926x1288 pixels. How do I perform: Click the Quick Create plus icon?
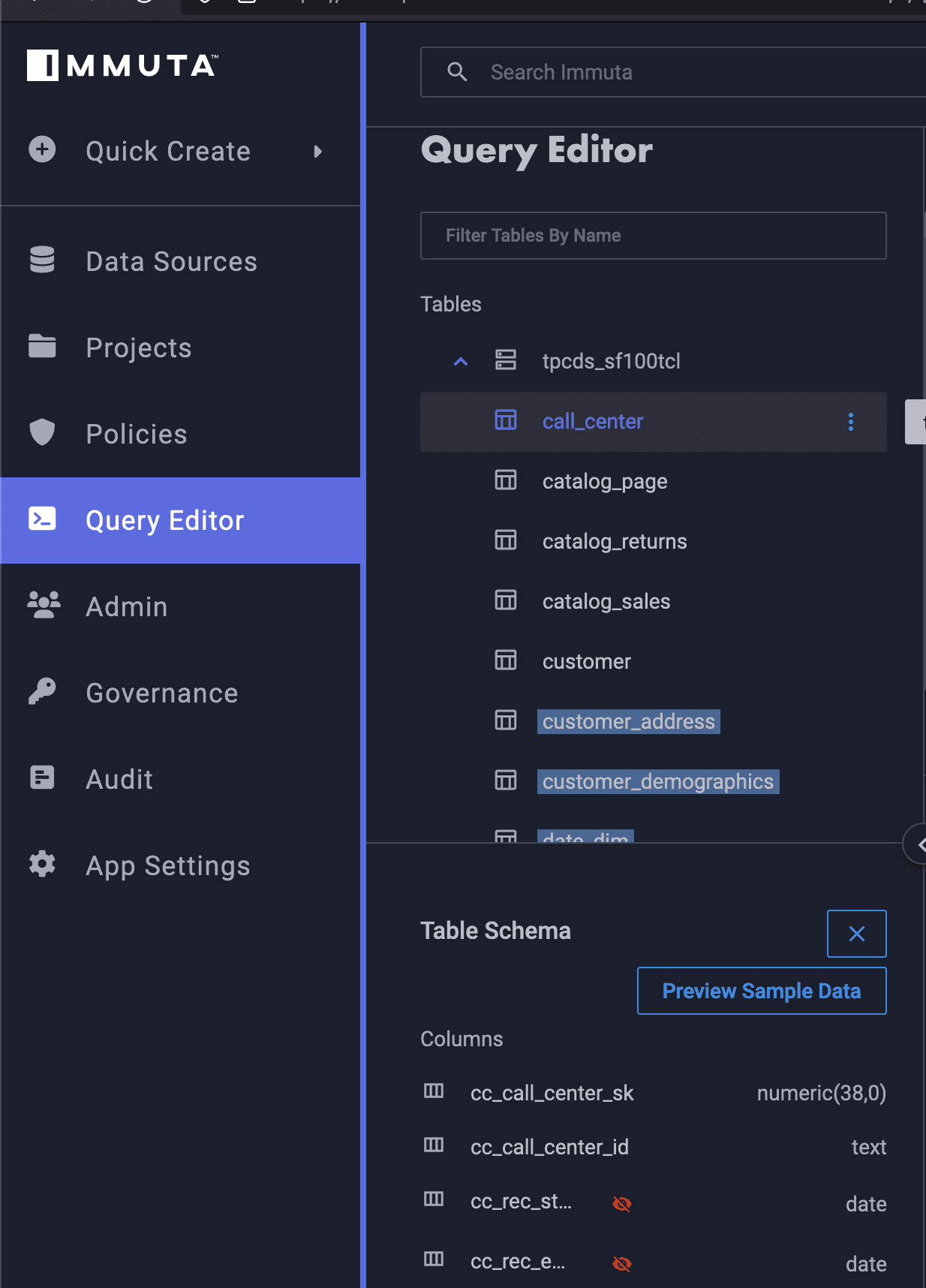[42, 149]
